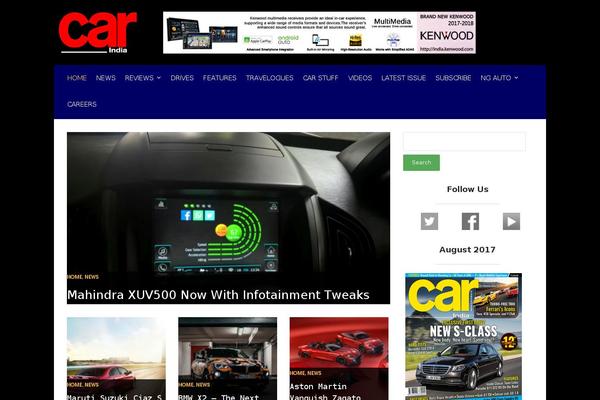Image resolution: width=600 pixels, height=400 pixels.
Task: Focus the sidebar search input field
Action: [464, 142]
